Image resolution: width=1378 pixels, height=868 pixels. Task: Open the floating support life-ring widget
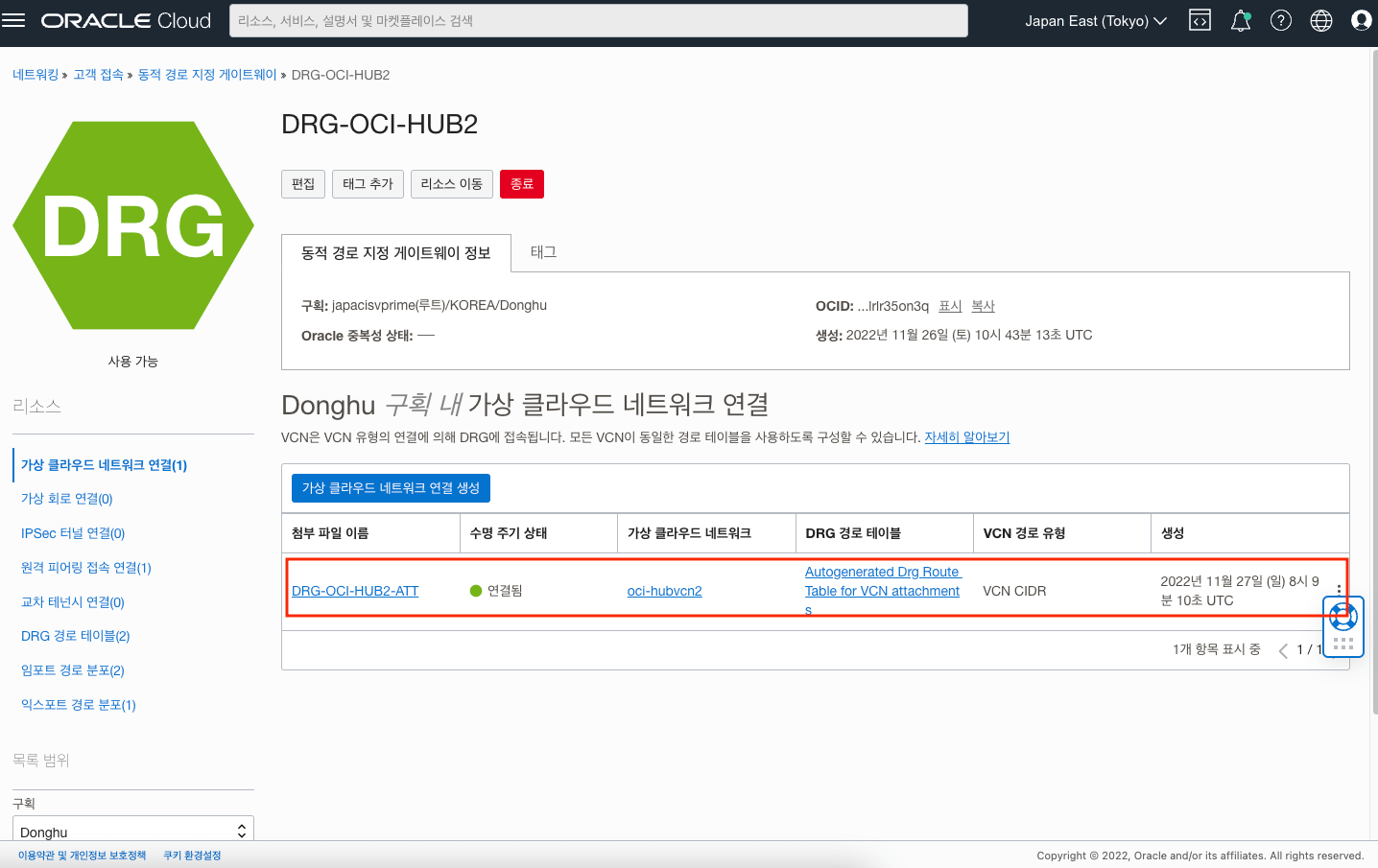click(x=1342, y=615)
